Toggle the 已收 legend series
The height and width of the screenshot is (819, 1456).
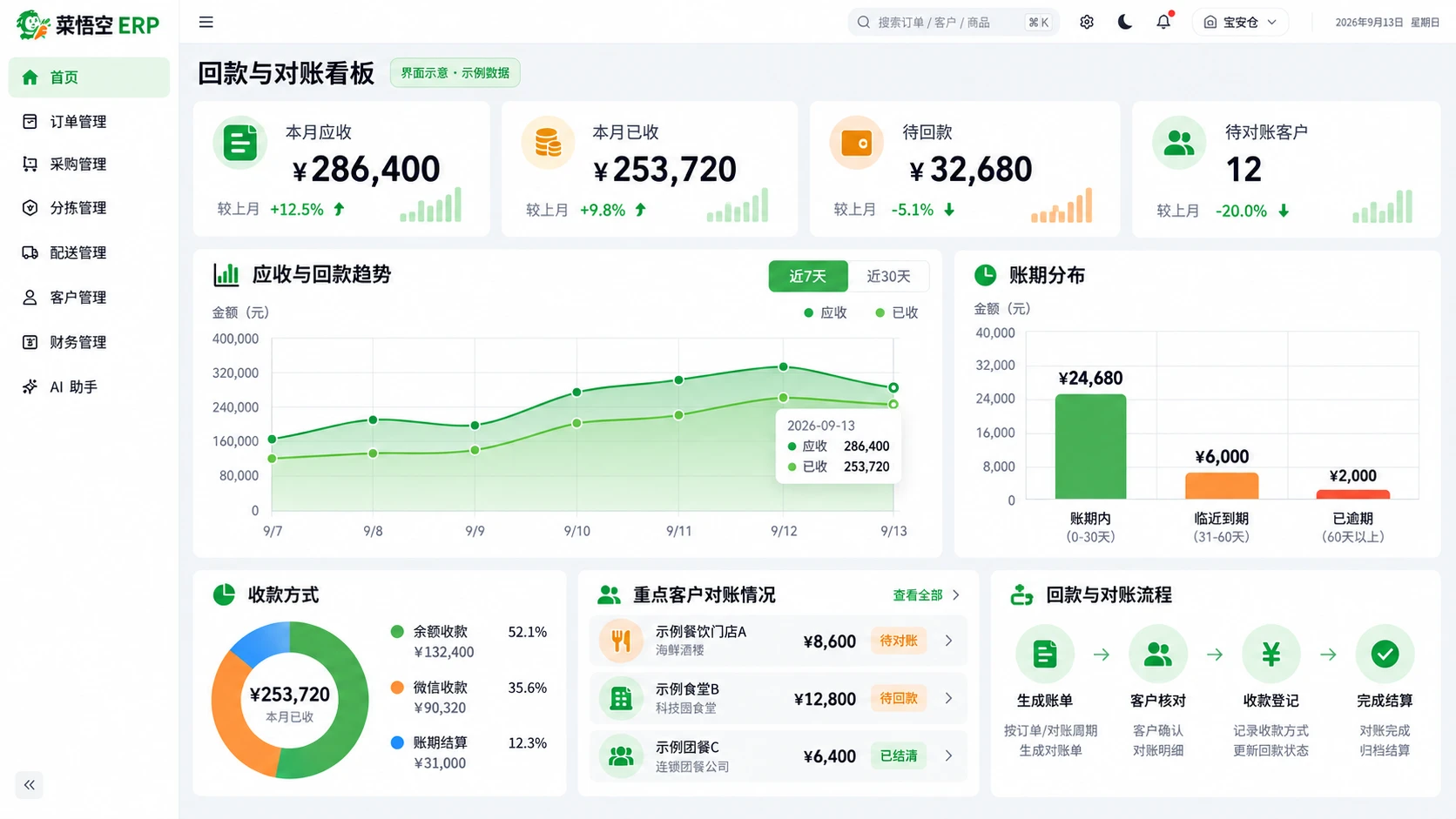(x=897, y=312)
